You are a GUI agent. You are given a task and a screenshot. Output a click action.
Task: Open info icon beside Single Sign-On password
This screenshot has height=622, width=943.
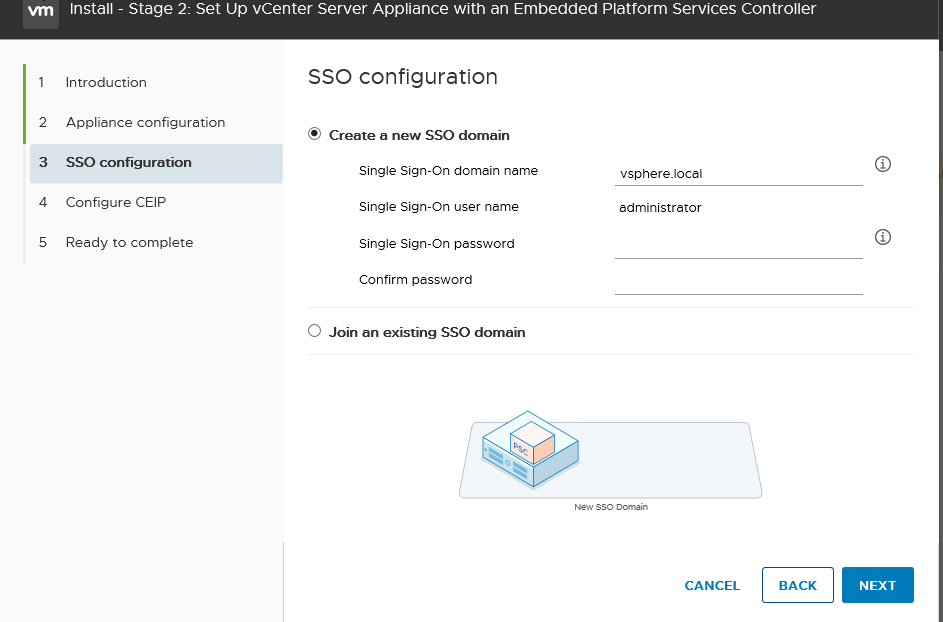pyautogui.click(x=882, y=237)
